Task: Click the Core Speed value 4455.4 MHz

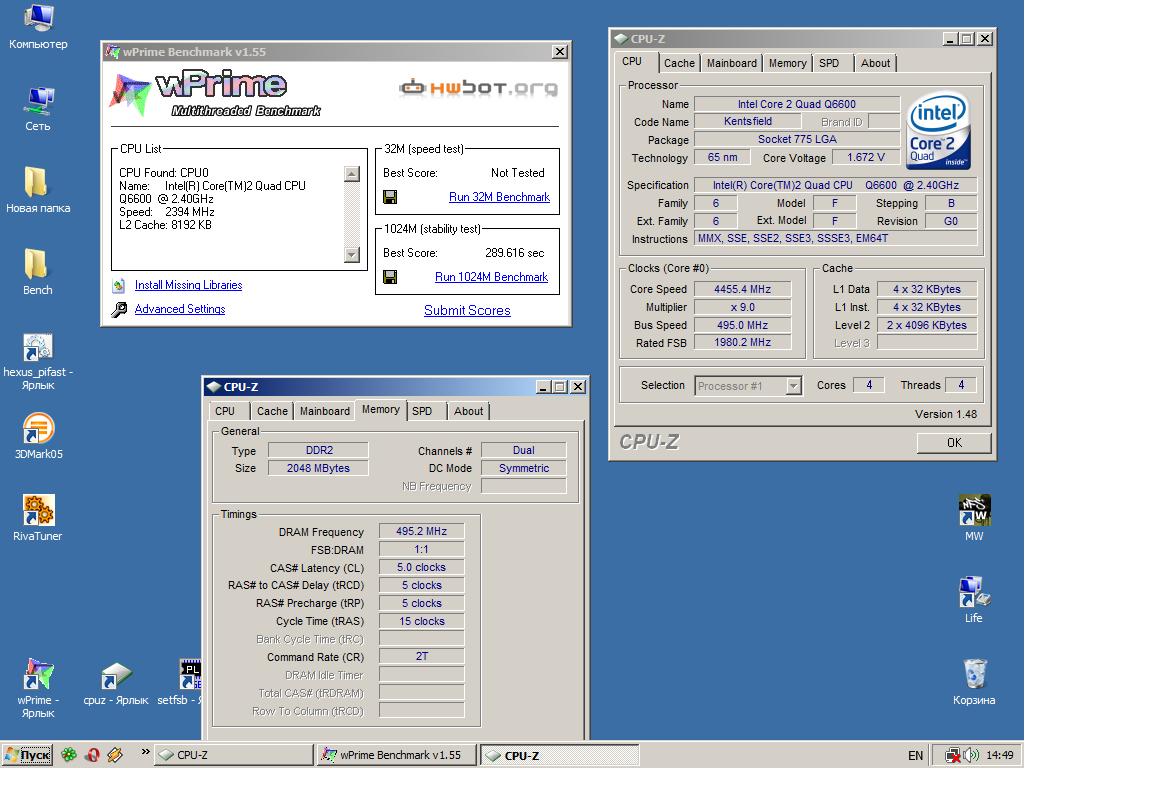Action: pos(742,289)
